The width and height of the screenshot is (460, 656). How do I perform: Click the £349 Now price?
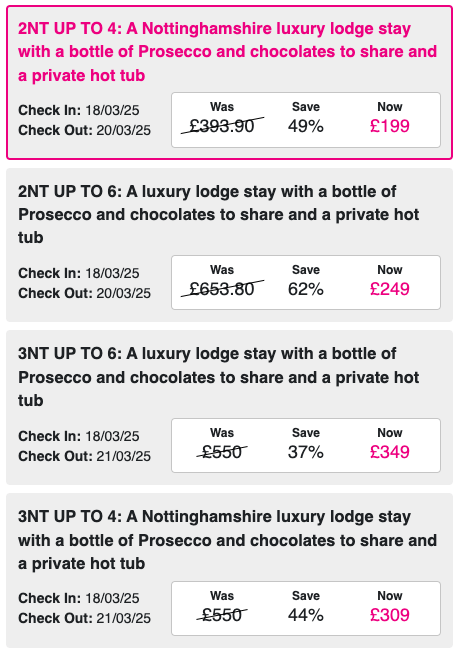390,452
